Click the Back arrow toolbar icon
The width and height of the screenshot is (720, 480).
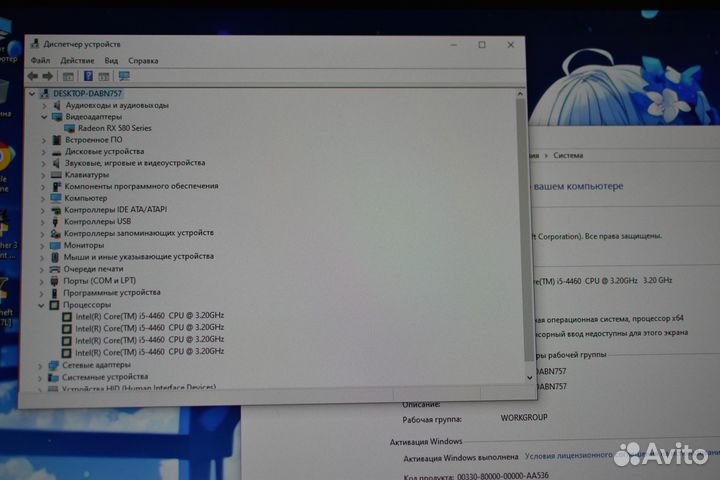click(x=33, y=76)
